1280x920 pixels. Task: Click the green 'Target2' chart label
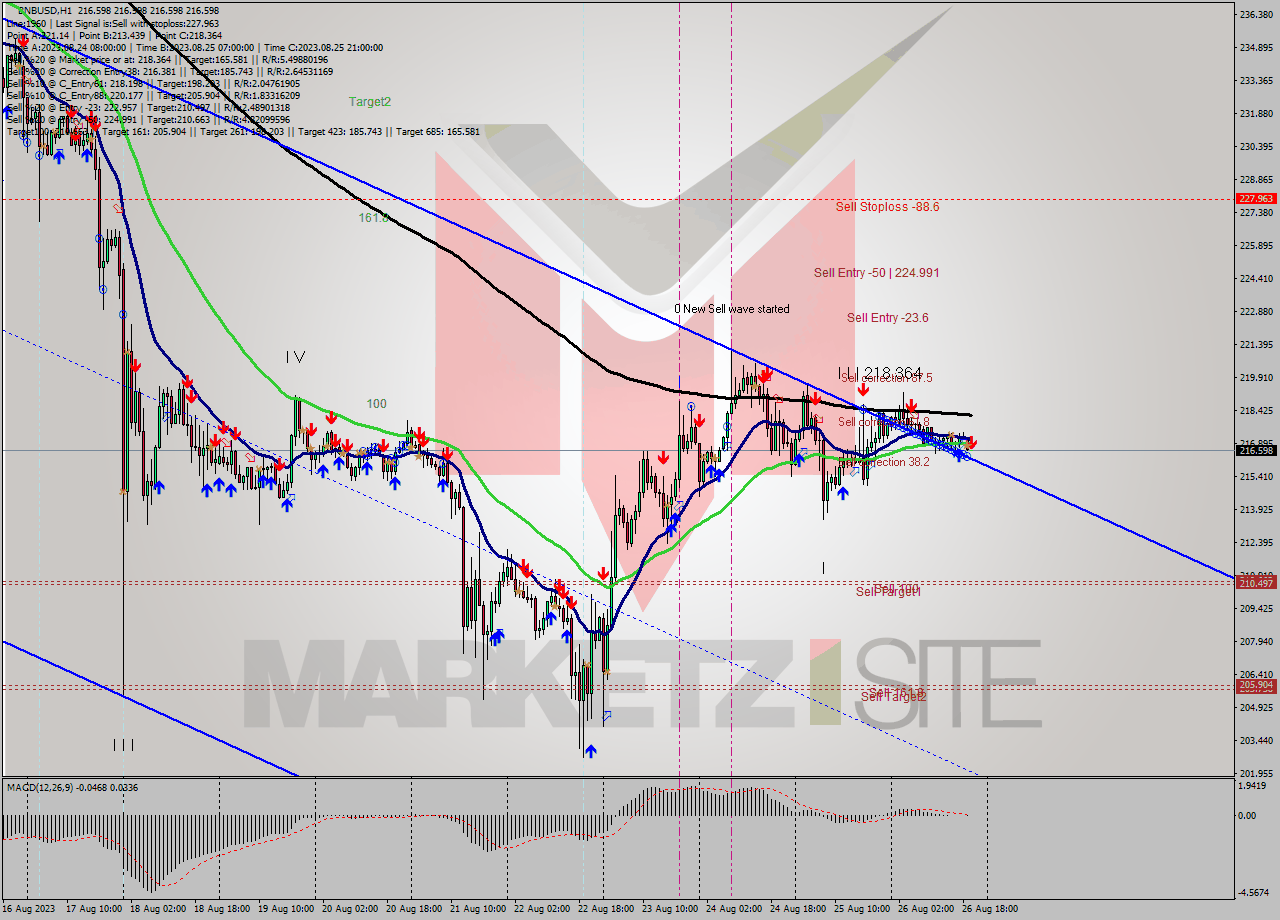point(370,102)
